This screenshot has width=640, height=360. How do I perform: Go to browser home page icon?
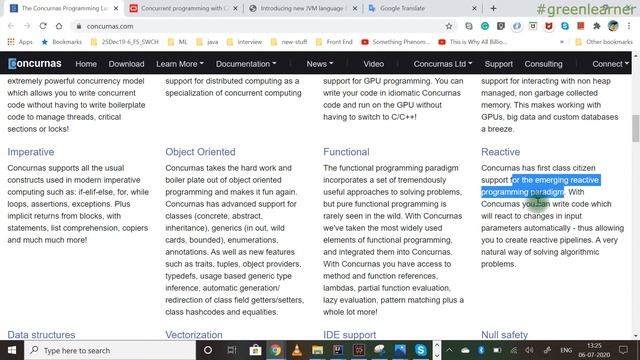(x=59, y=26)
